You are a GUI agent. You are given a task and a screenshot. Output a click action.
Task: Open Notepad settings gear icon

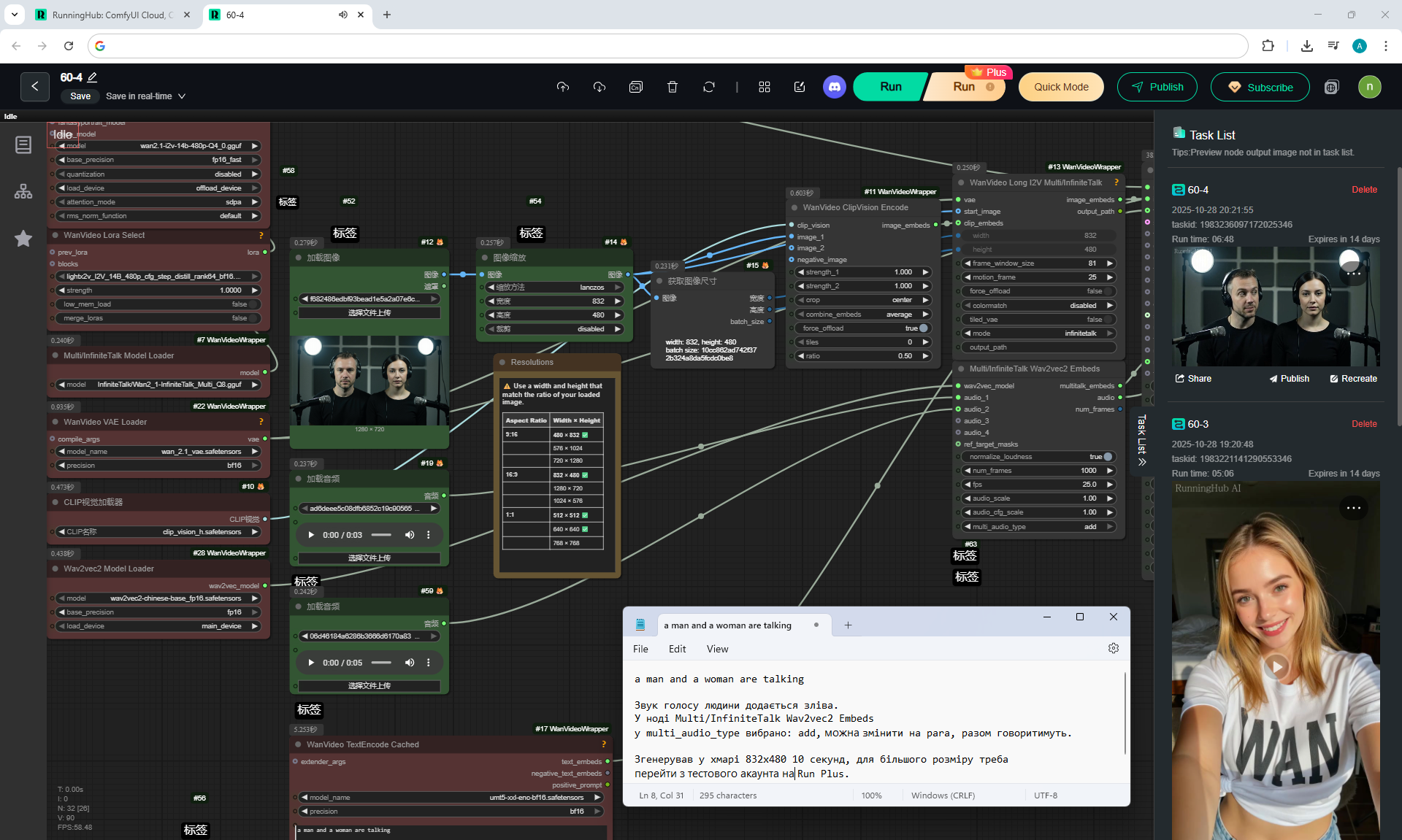[1113, 648]
